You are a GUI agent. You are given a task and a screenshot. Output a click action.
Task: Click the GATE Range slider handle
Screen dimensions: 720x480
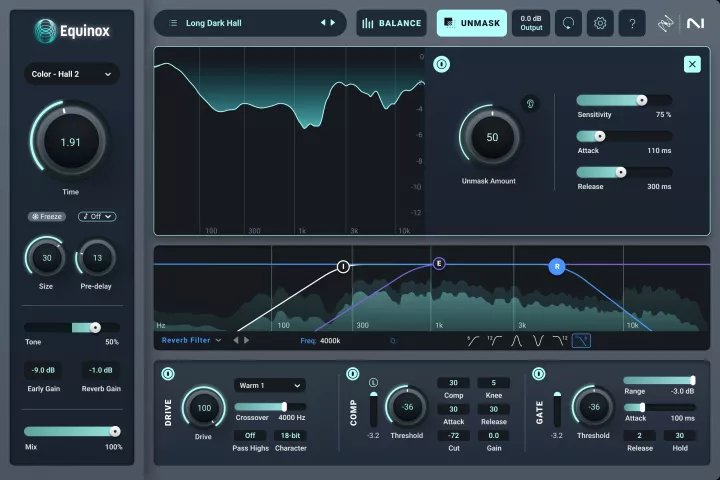point(692,380)
